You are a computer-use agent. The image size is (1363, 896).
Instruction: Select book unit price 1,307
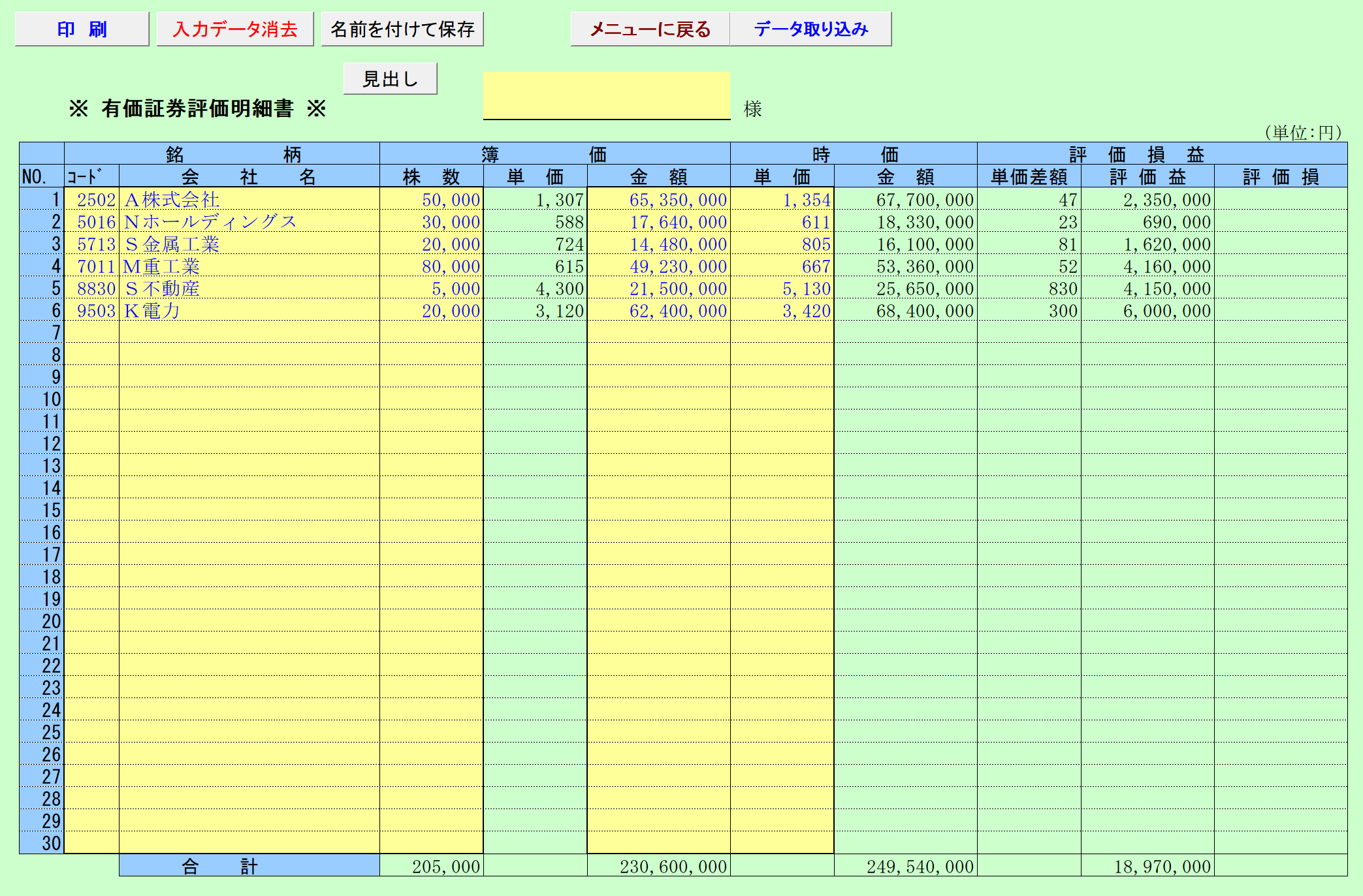[x=535, y=199]
